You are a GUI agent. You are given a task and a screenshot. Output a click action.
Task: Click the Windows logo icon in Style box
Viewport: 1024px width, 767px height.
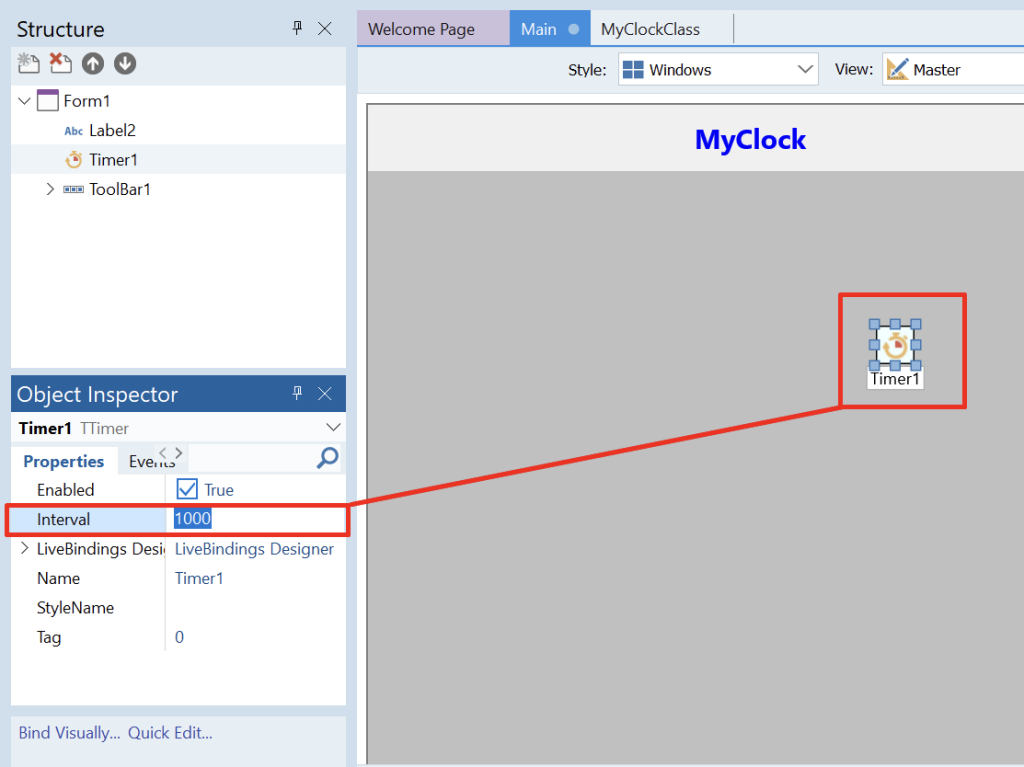(x=633, y=69)
